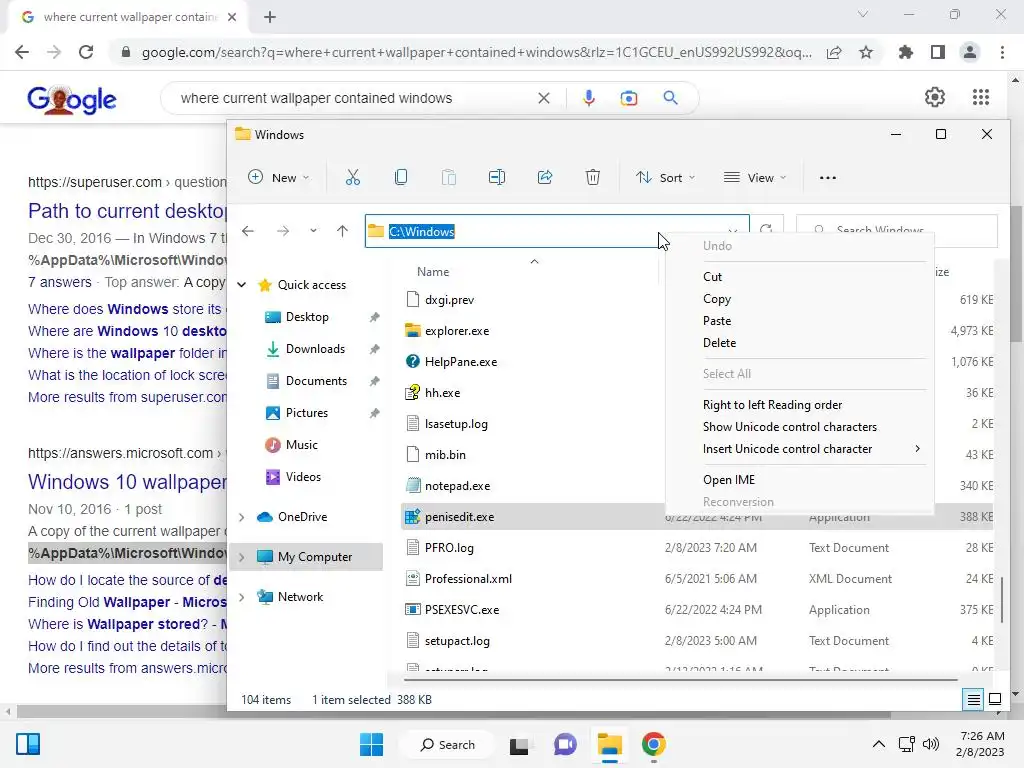Viewport: 1024px width, 768px height.
Task: Open the New item dropdown
Action: click(279, 178)
